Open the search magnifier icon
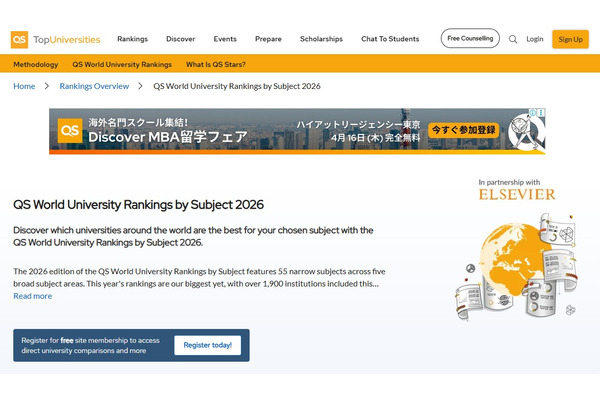Viewport: 600px width, 400px height. point(513,39)
